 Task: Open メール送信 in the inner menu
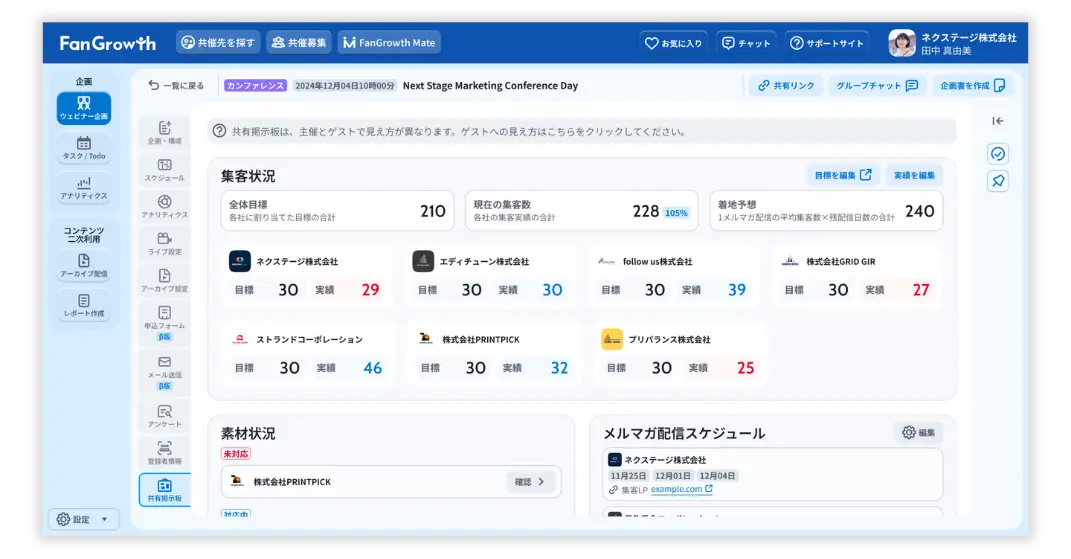pos(165,372)
